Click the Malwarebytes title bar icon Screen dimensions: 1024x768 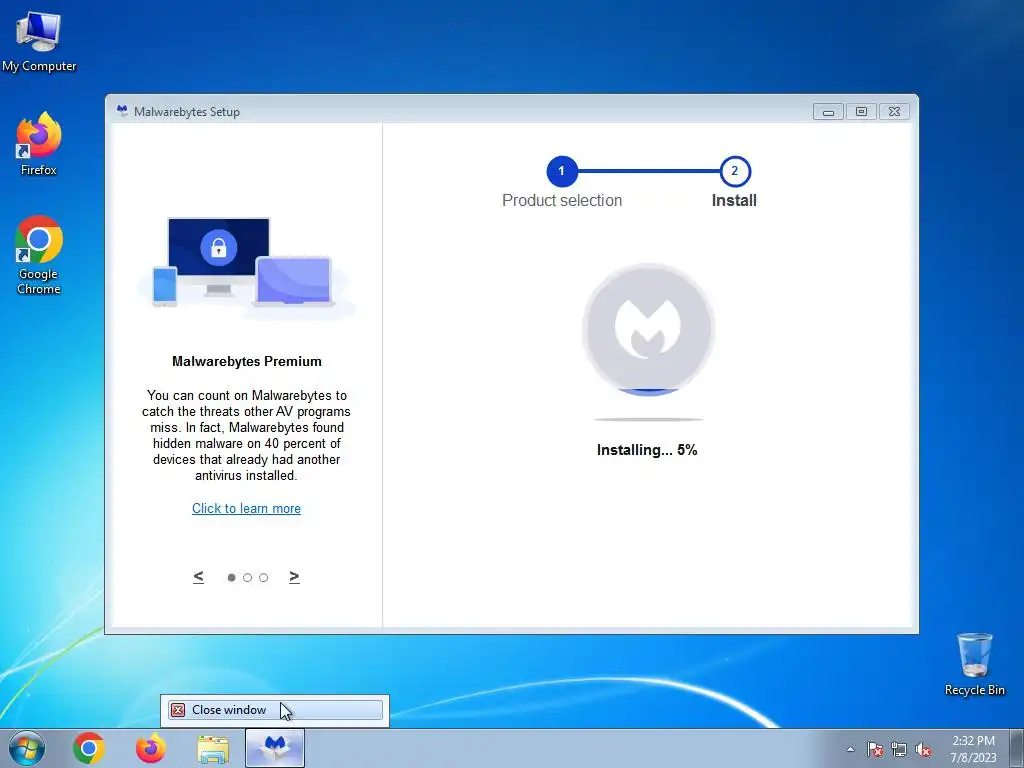(x=122, y=111)
